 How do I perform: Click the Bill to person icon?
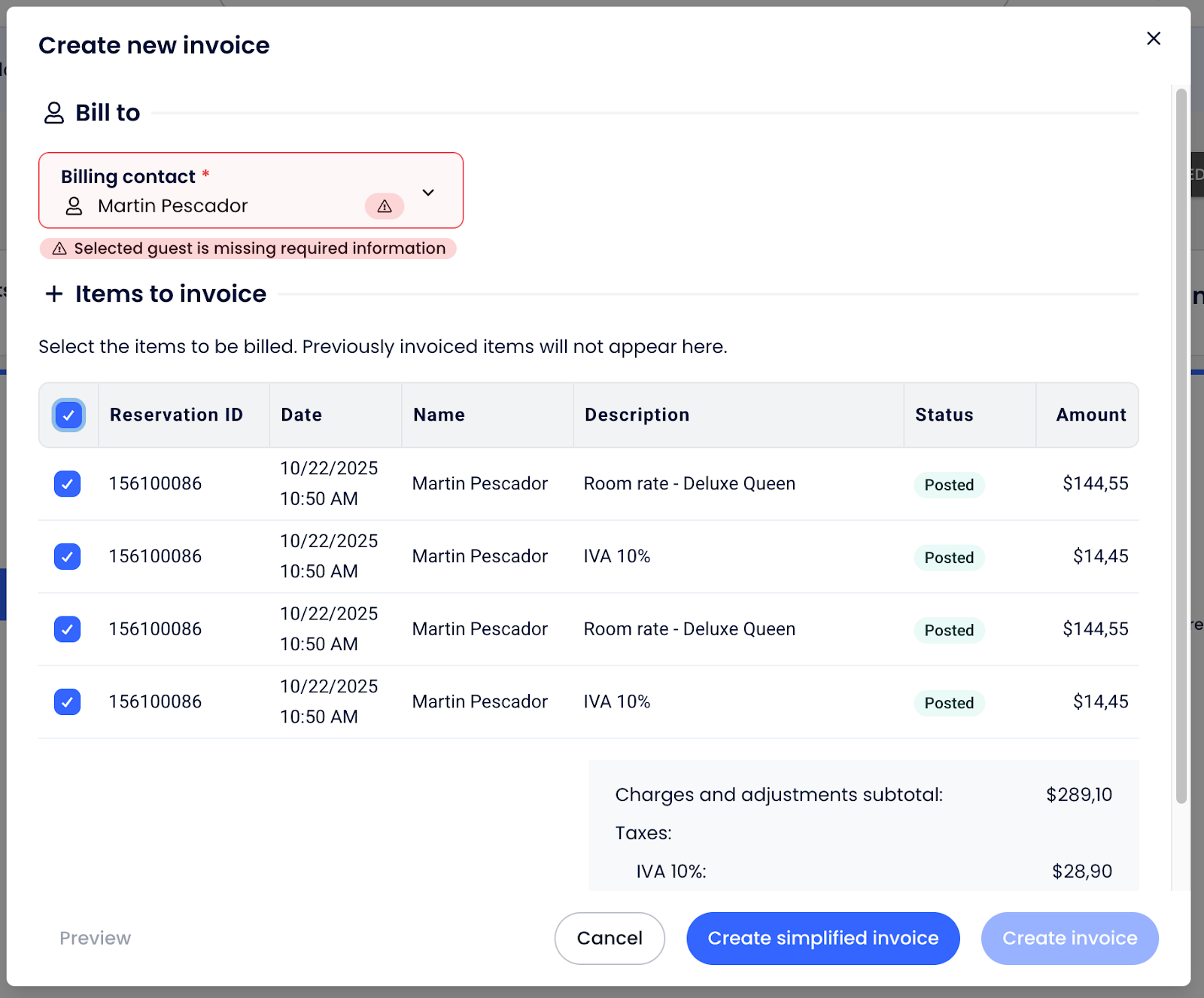tap(54, 113)
